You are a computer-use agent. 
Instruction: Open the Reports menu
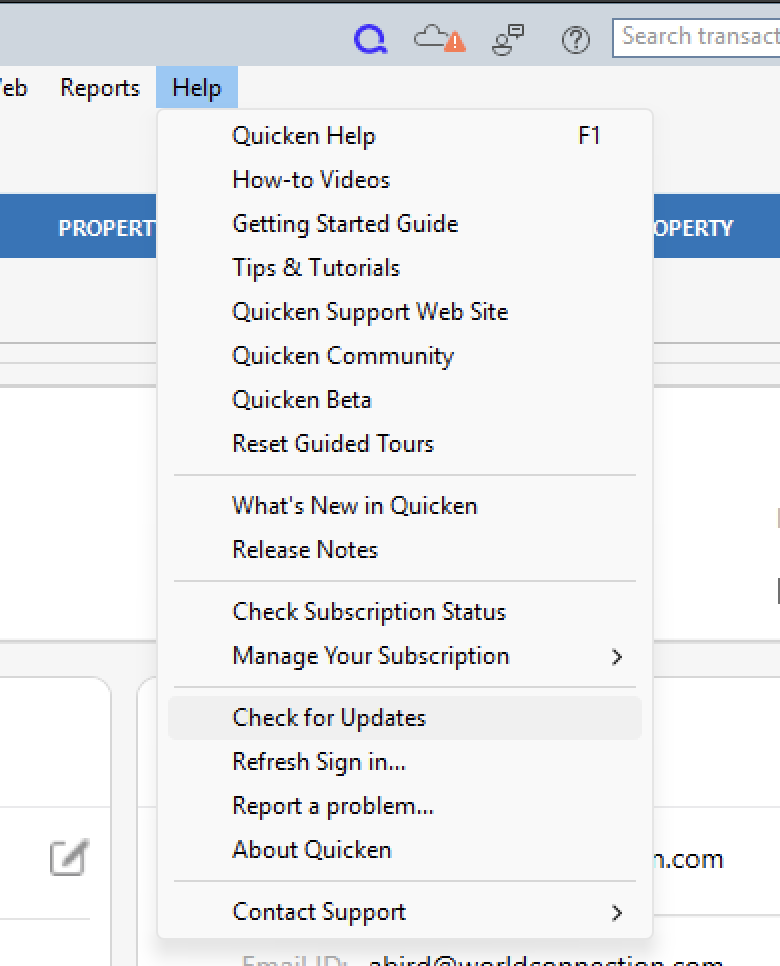(x=100, y=88)
